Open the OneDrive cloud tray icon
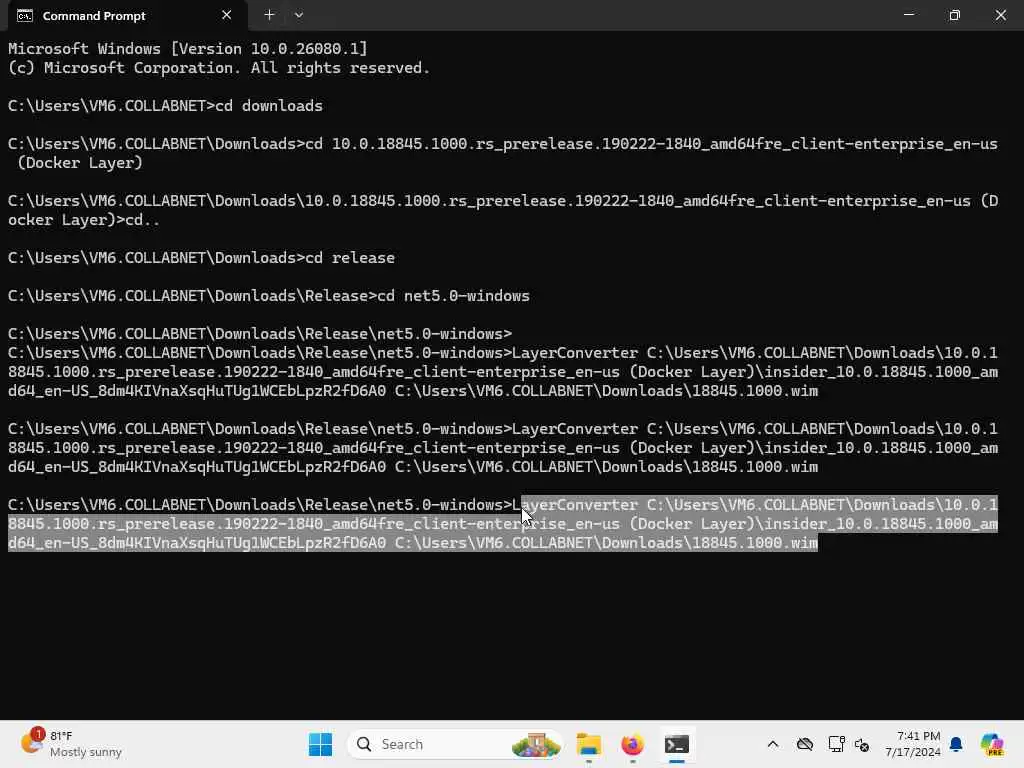1024x768 pixels. point(805,744)
